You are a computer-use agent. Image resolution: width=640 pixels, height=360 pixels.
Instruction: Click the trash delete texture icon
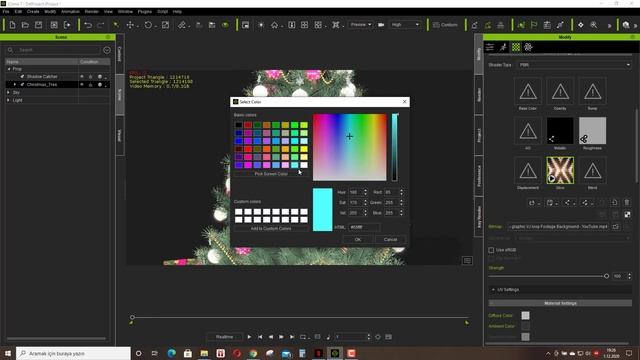point(627,202)
